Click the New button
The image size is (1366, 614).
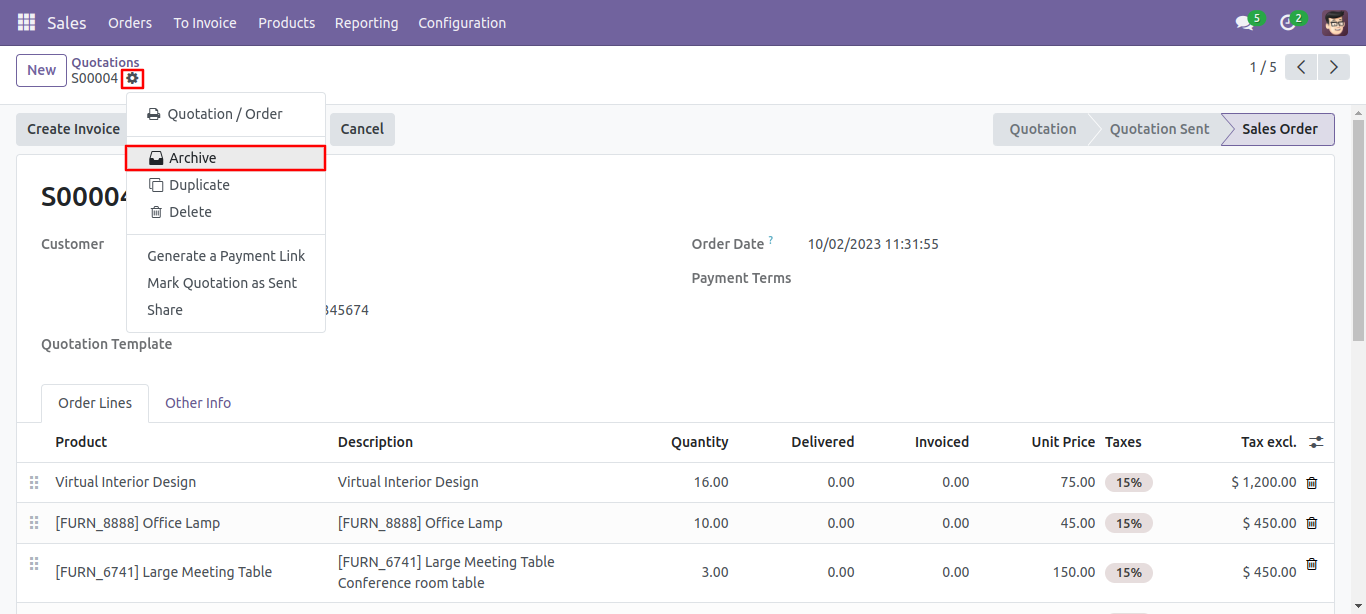(x=42, y=70)
